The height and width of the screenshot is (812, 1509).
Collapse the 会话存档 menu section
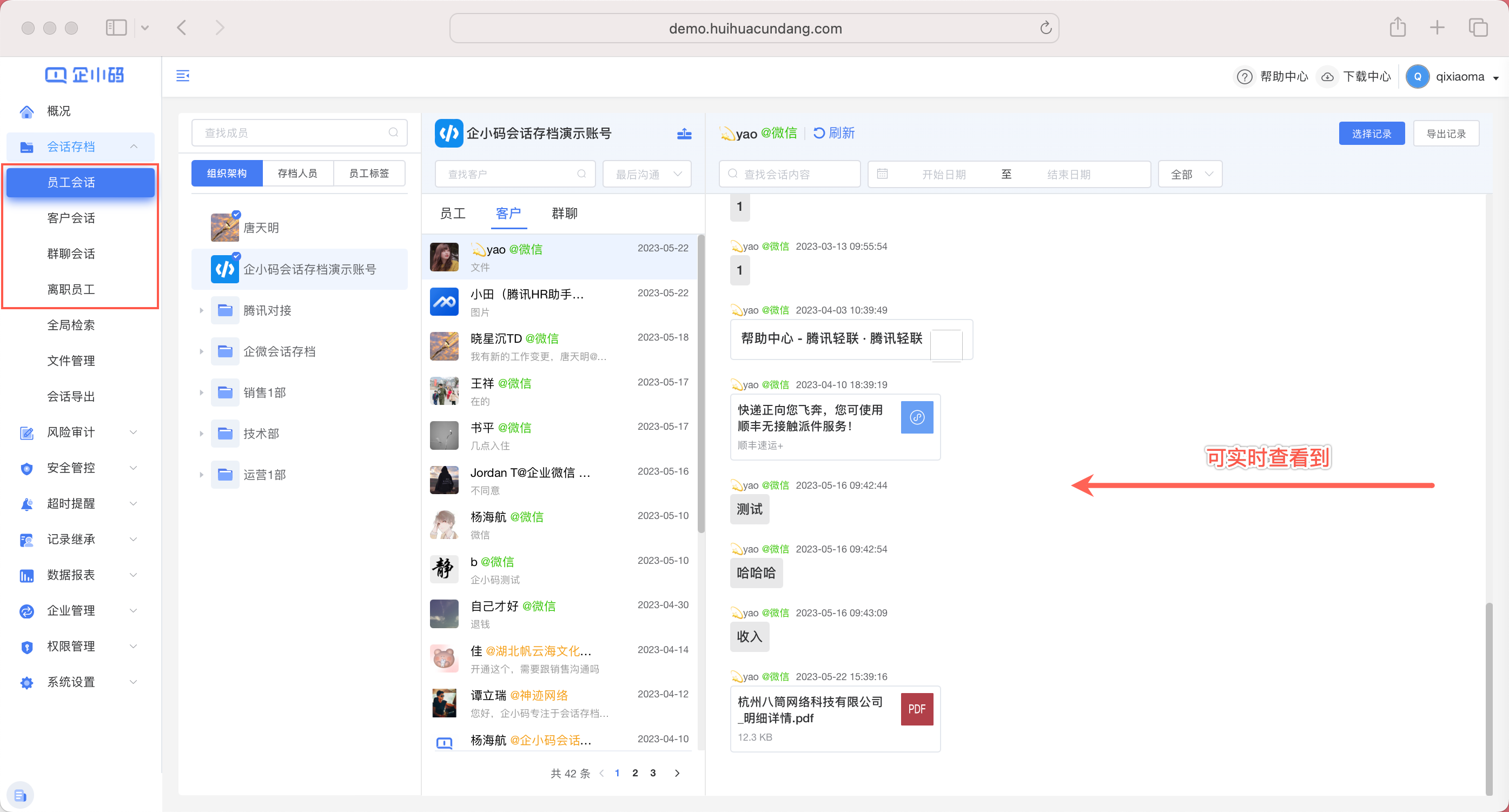coord(134,147)
